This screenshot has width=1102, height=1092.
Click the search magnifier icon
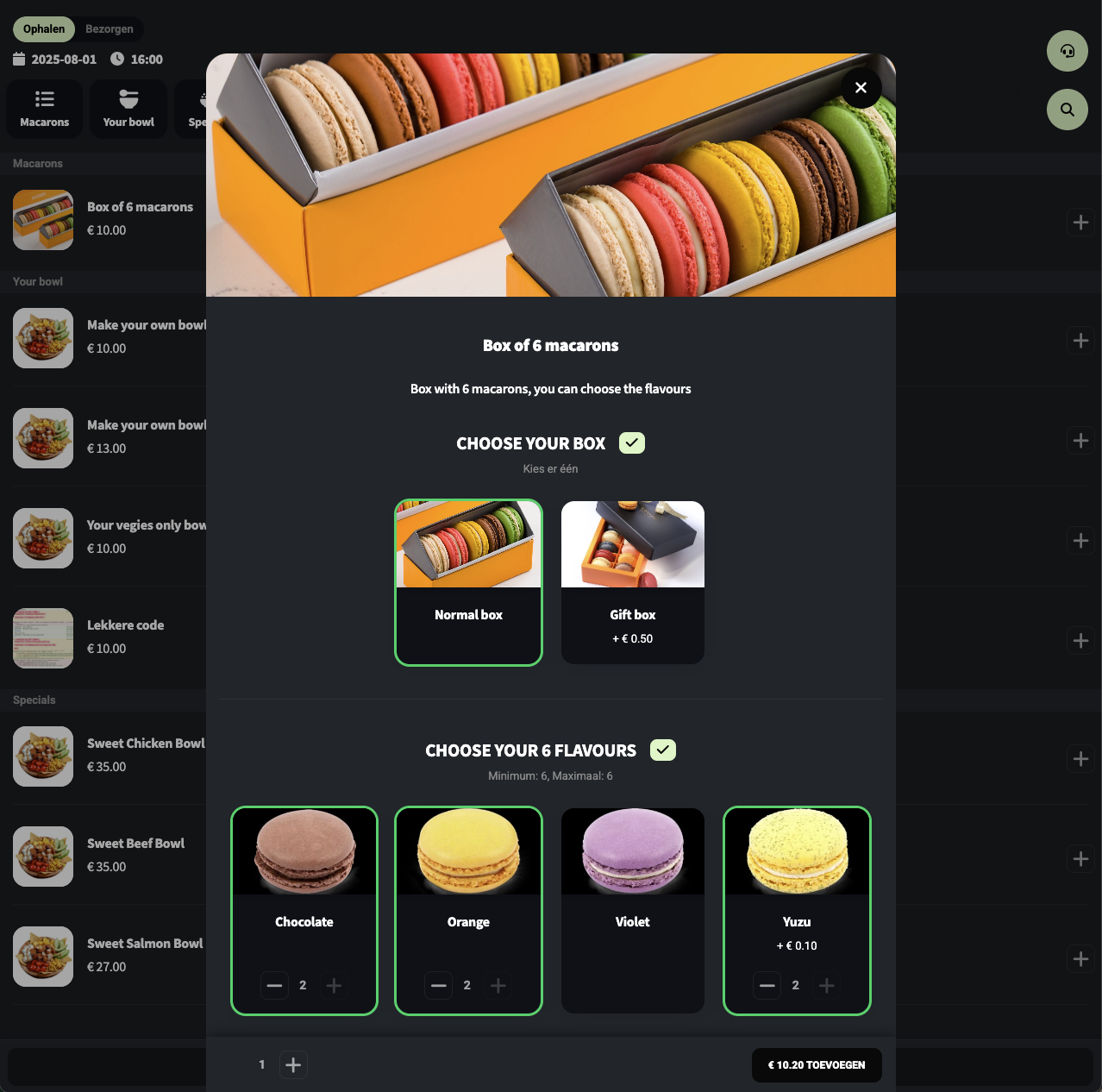coord(1067,110)
